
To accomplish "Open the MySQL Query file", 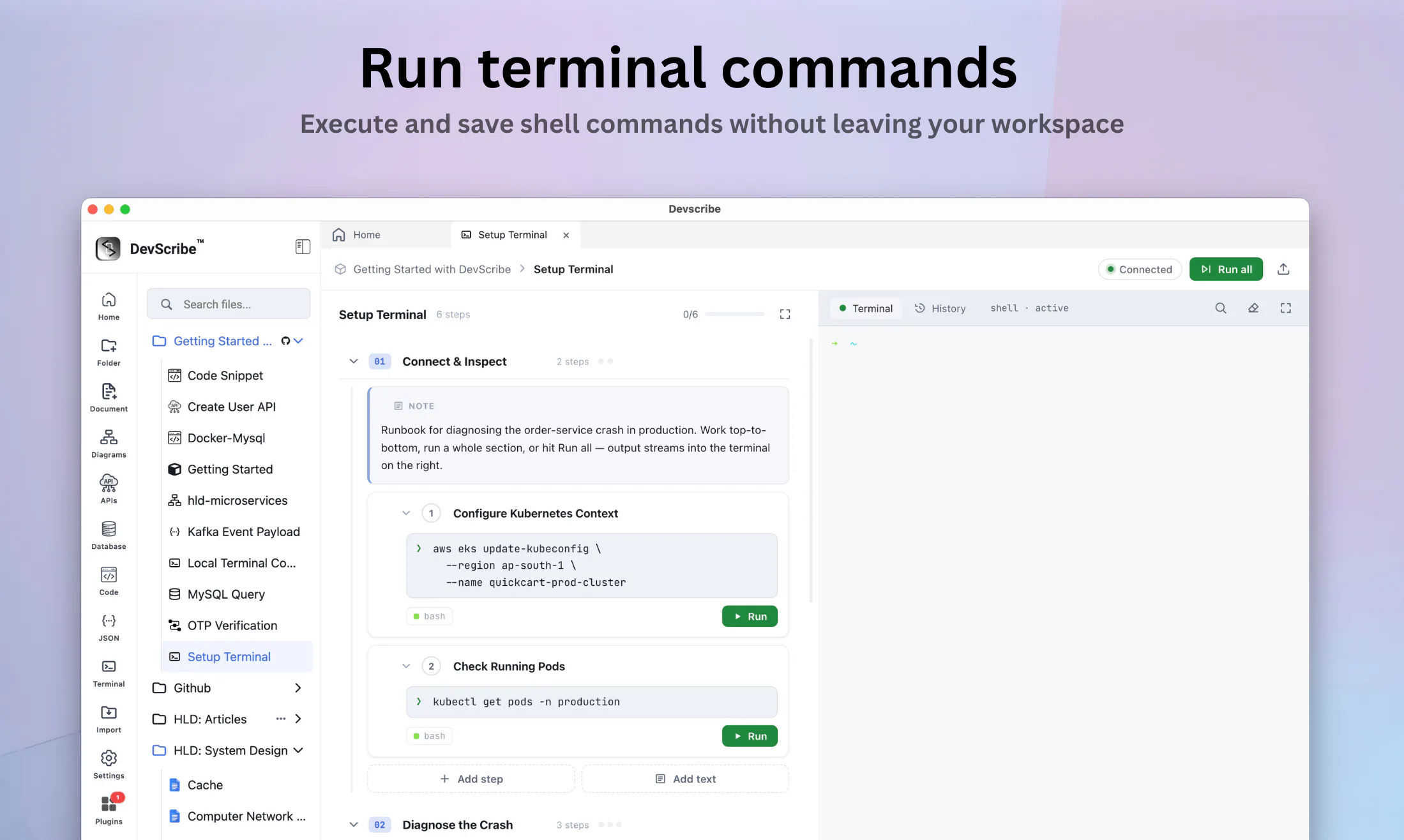I will pyautogui.click(x=237, y=594).
